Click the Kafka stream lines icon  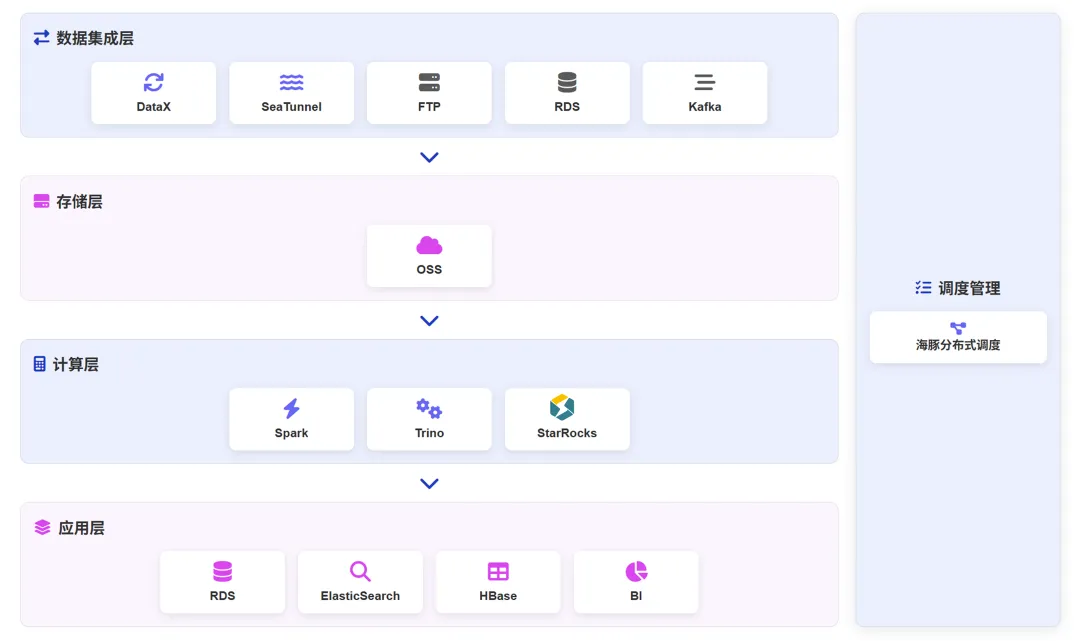point(705,82)
